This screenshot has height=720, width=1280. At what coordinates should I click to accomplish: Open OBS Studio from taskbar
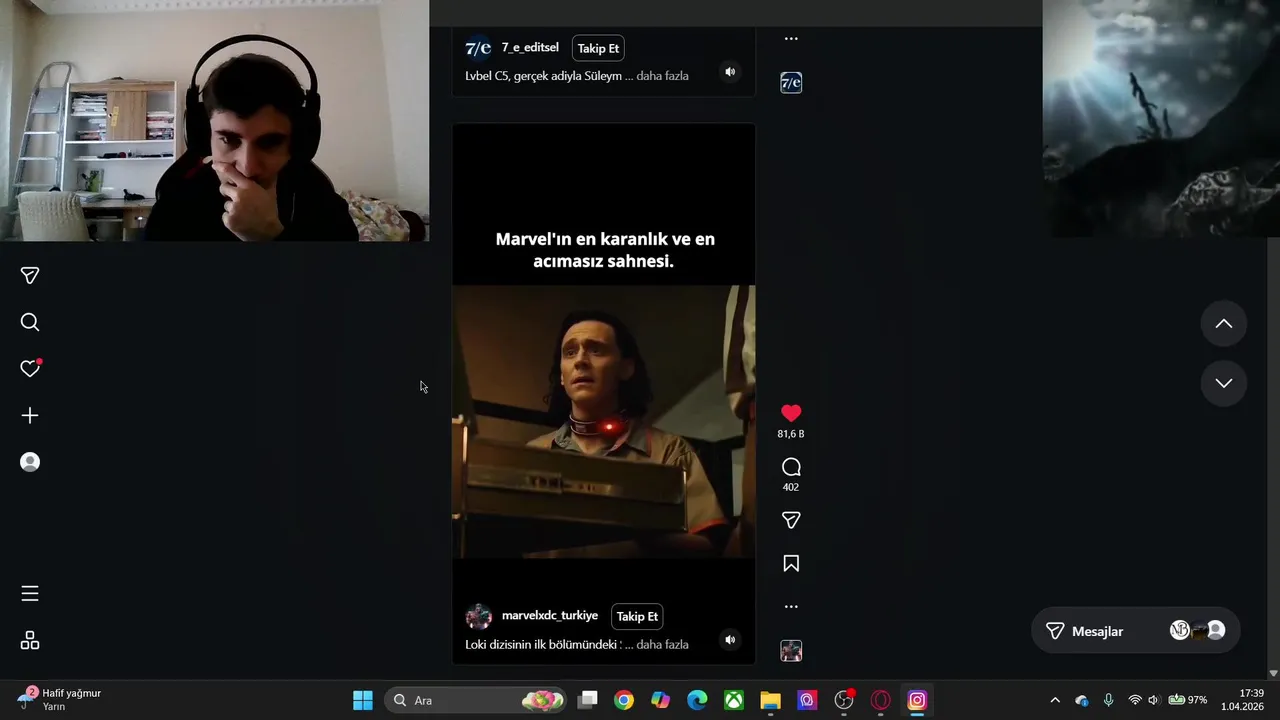pos(844,700)
